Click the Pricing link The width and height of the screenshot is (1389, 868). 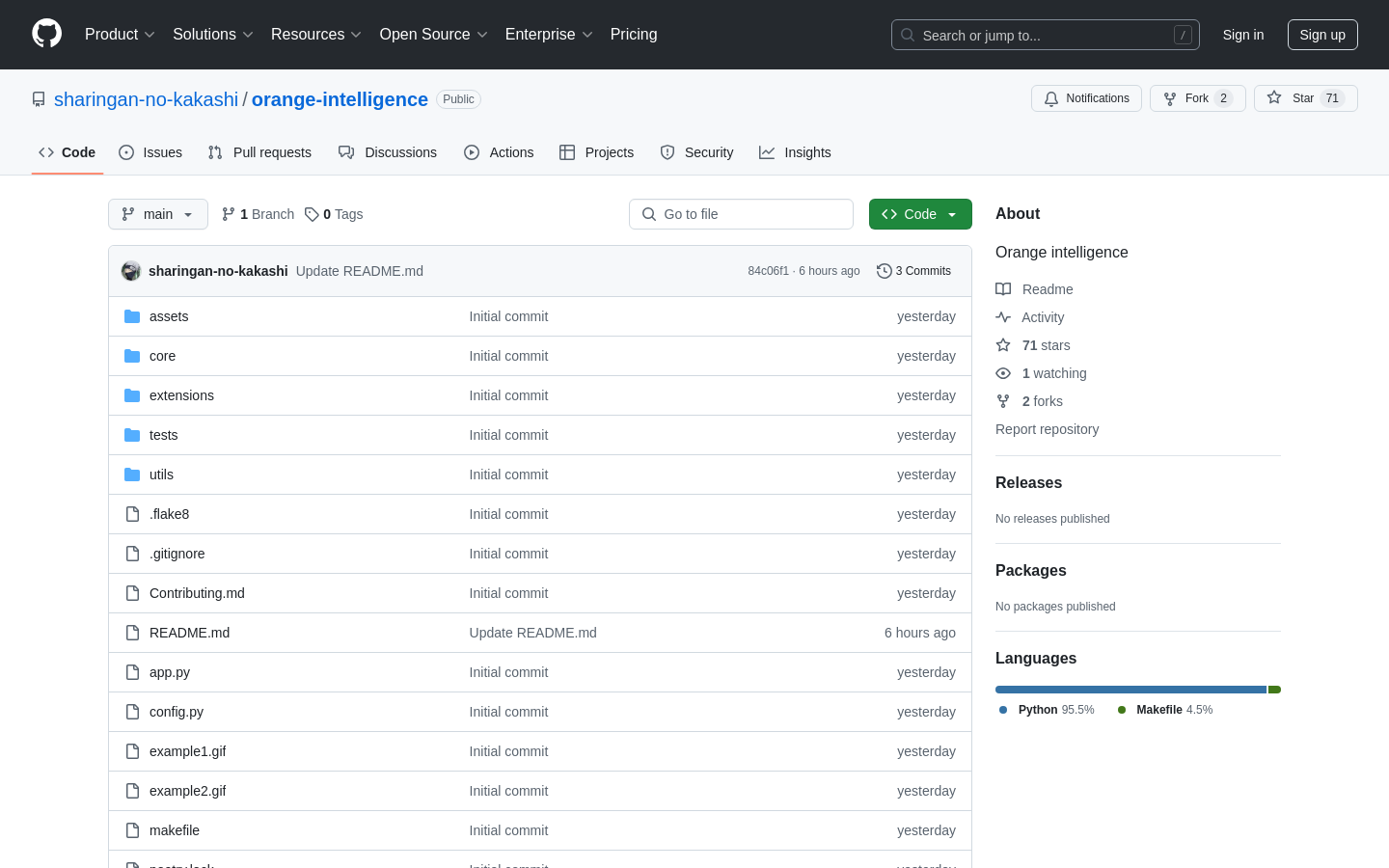634,35
